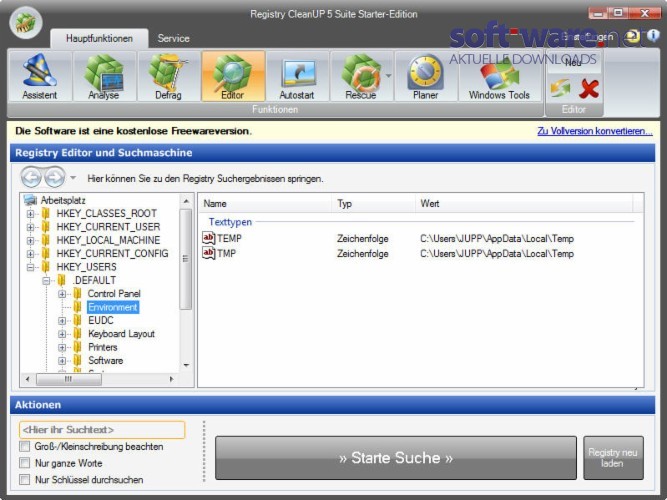Viewport: 667px width, 500px height.
Task: Click the Printers folder icon
Action: 77,347
